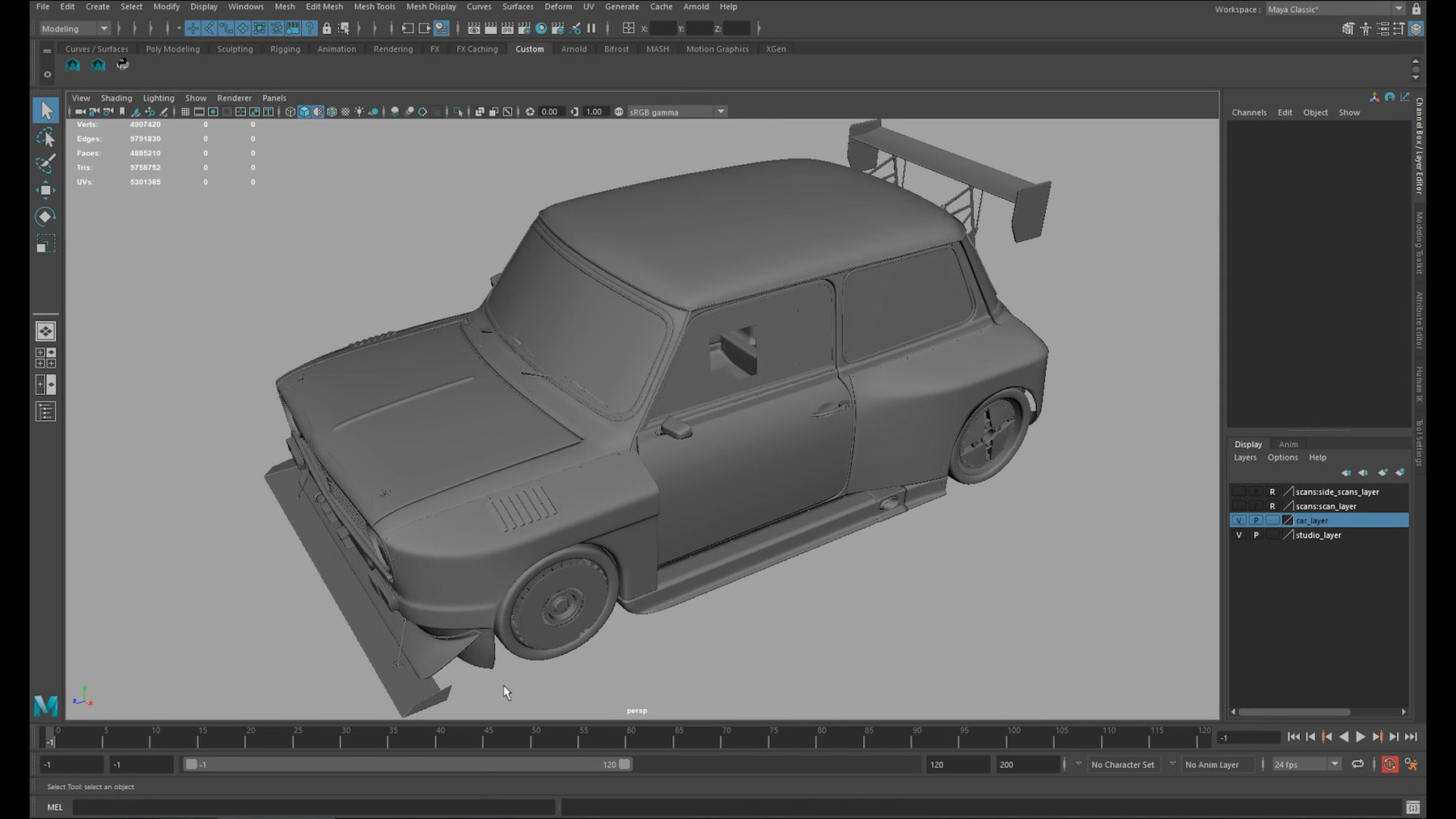Image resolution: width=1456 pixels, height=819 pixels.
Task: Toggle visibility of scans:scan_layer
Action: [1238, 506]
